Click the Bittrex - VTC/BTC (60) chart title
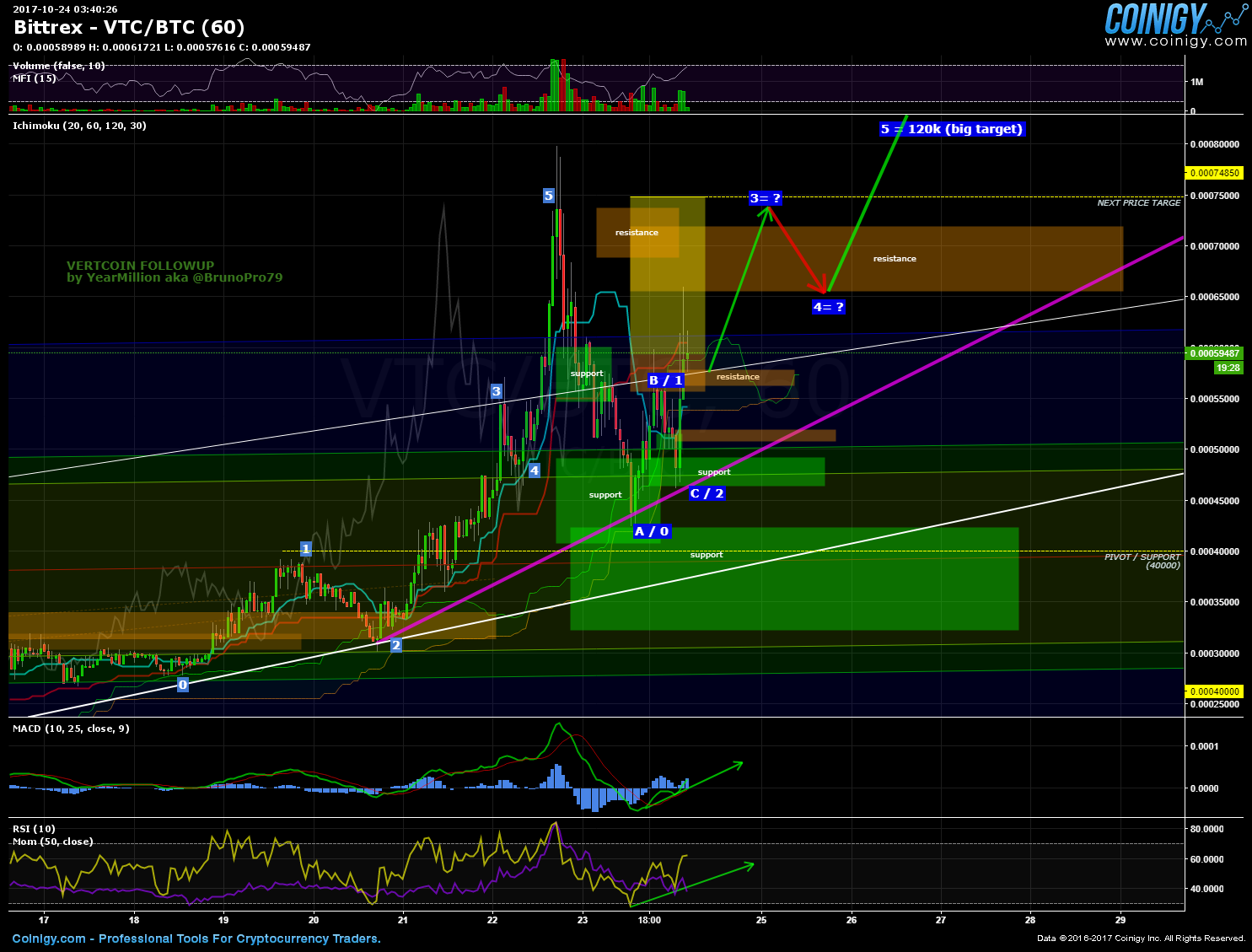The height and width of the screenshot is (952, 1252). [x=129, y=27]
